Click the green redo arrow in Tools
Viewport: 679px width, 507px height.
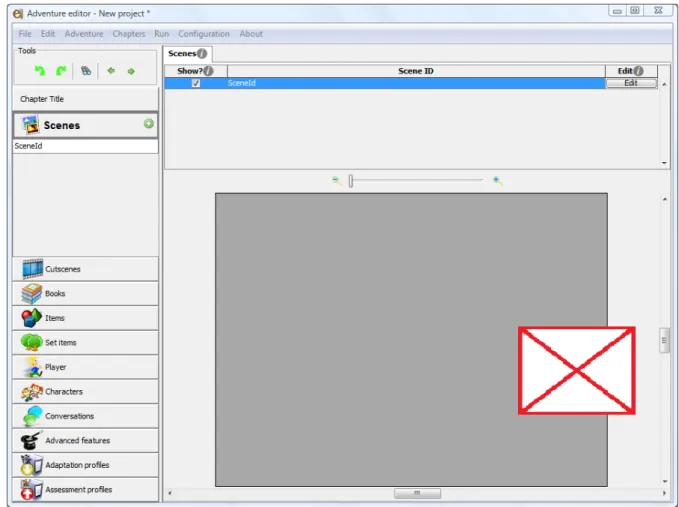click(61, 71)
